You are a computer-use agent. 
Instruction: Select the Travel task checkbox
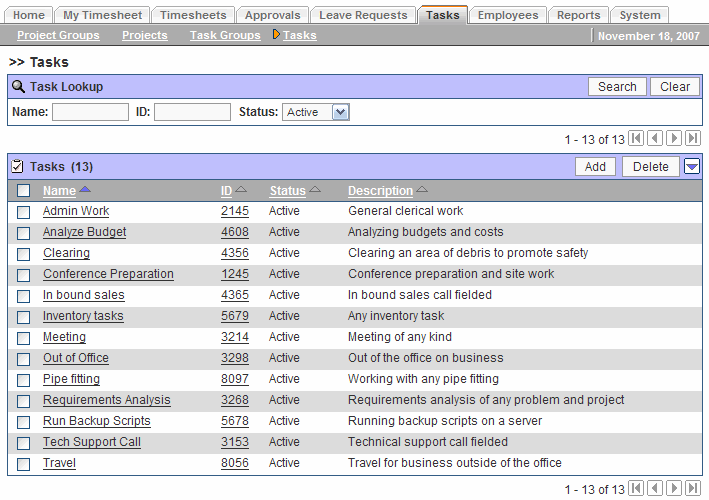tap(24, 464)
